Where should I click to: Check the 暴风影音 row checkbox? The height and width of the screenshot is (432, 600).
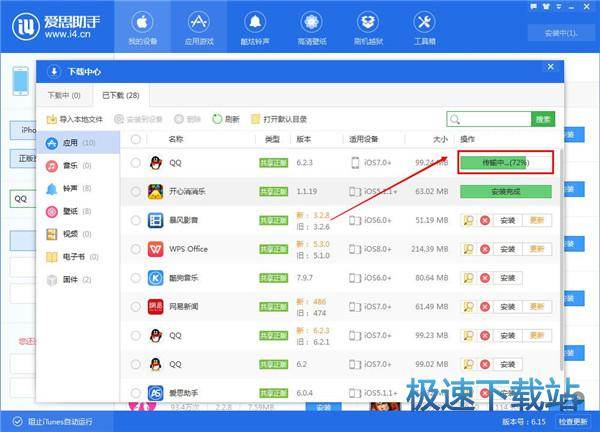click(x=135, y=220)
